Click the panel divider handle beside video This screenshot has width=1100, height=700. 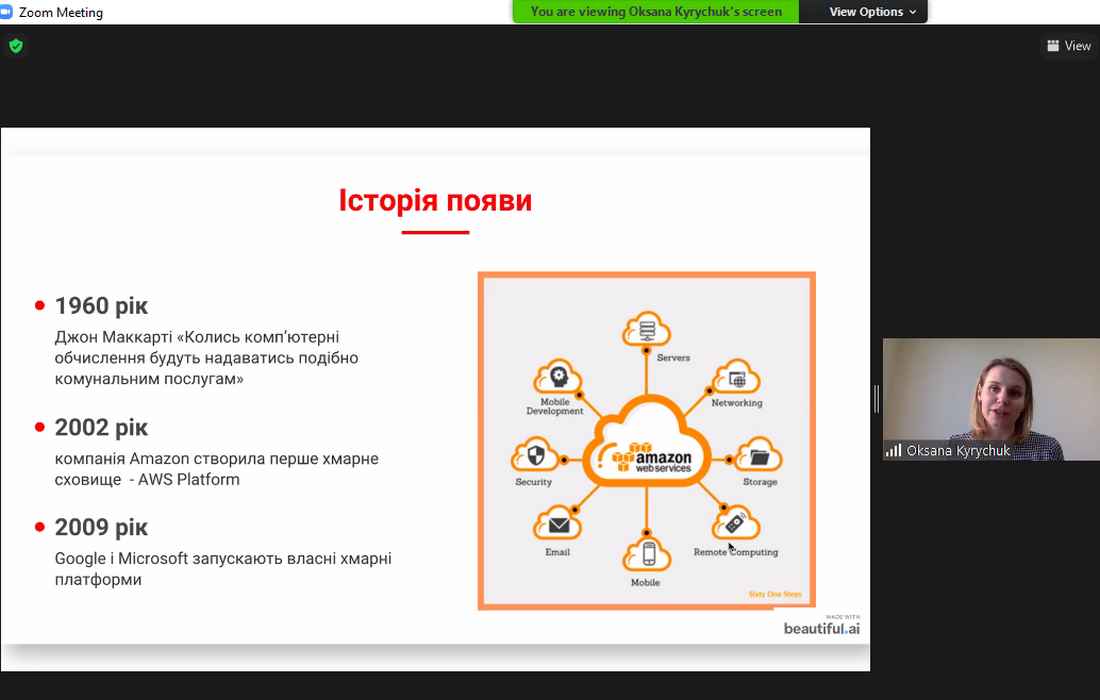click(x=876, y=399)
